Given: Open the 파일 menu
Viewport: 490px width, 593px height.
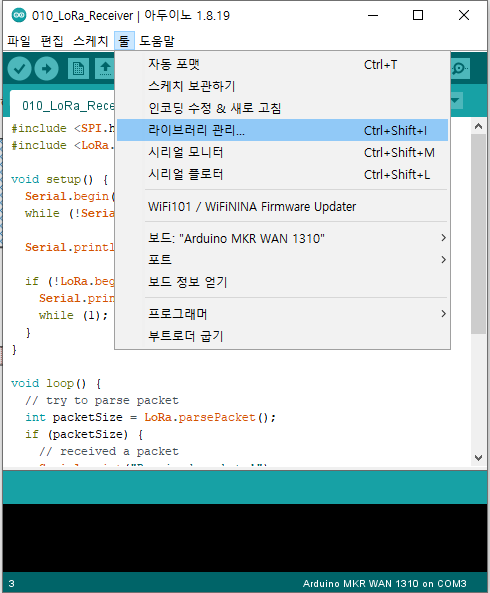Looking at the screenshot, I should 19,41.
